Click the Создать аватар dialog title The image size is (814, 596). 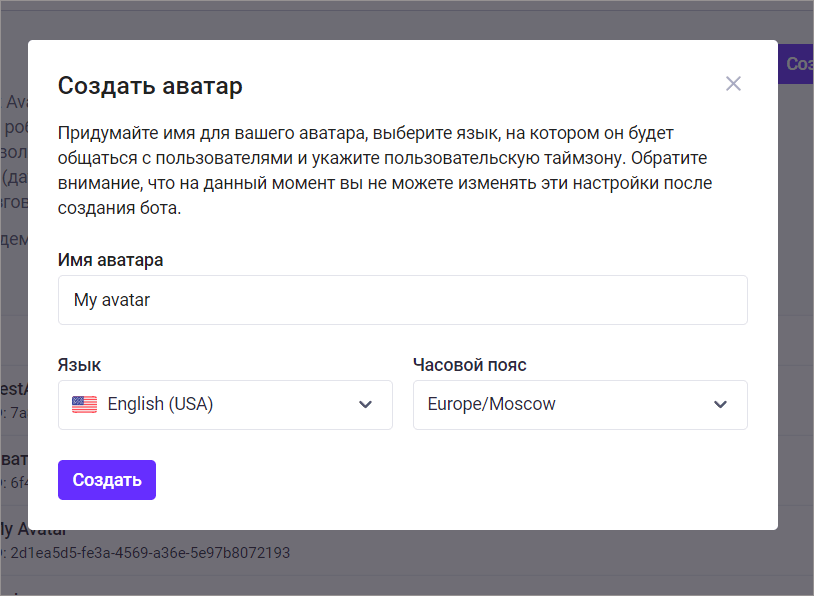coord(150,86)
